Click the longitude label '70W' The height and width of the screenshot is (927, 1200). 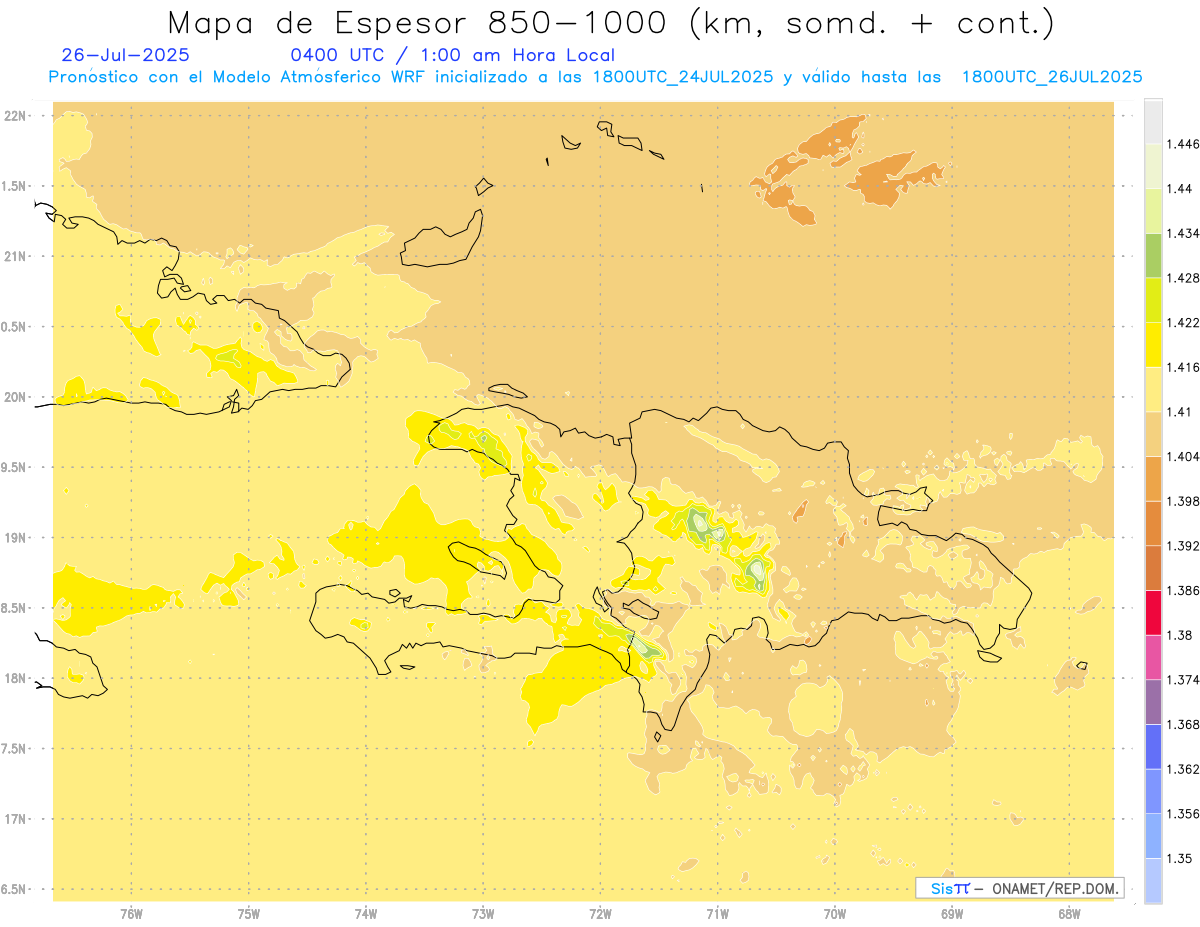(x=835, y=913)
